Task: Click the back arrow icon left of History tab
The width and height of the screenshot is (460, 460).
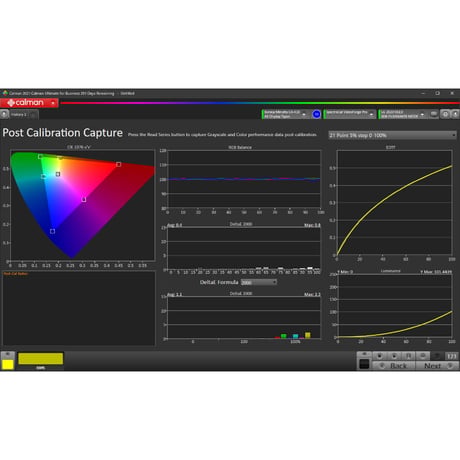Action: (4, 114)
